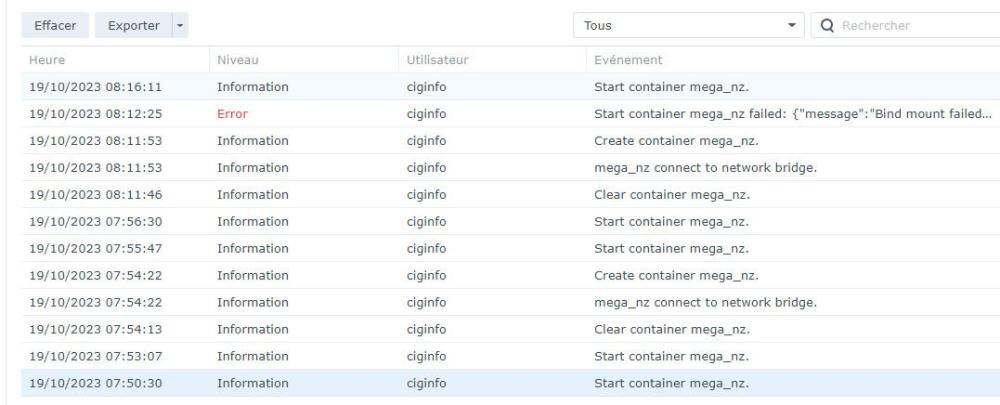Click the Effacer button
Viewport: 1000px width, 405px height.
point(55,26)
